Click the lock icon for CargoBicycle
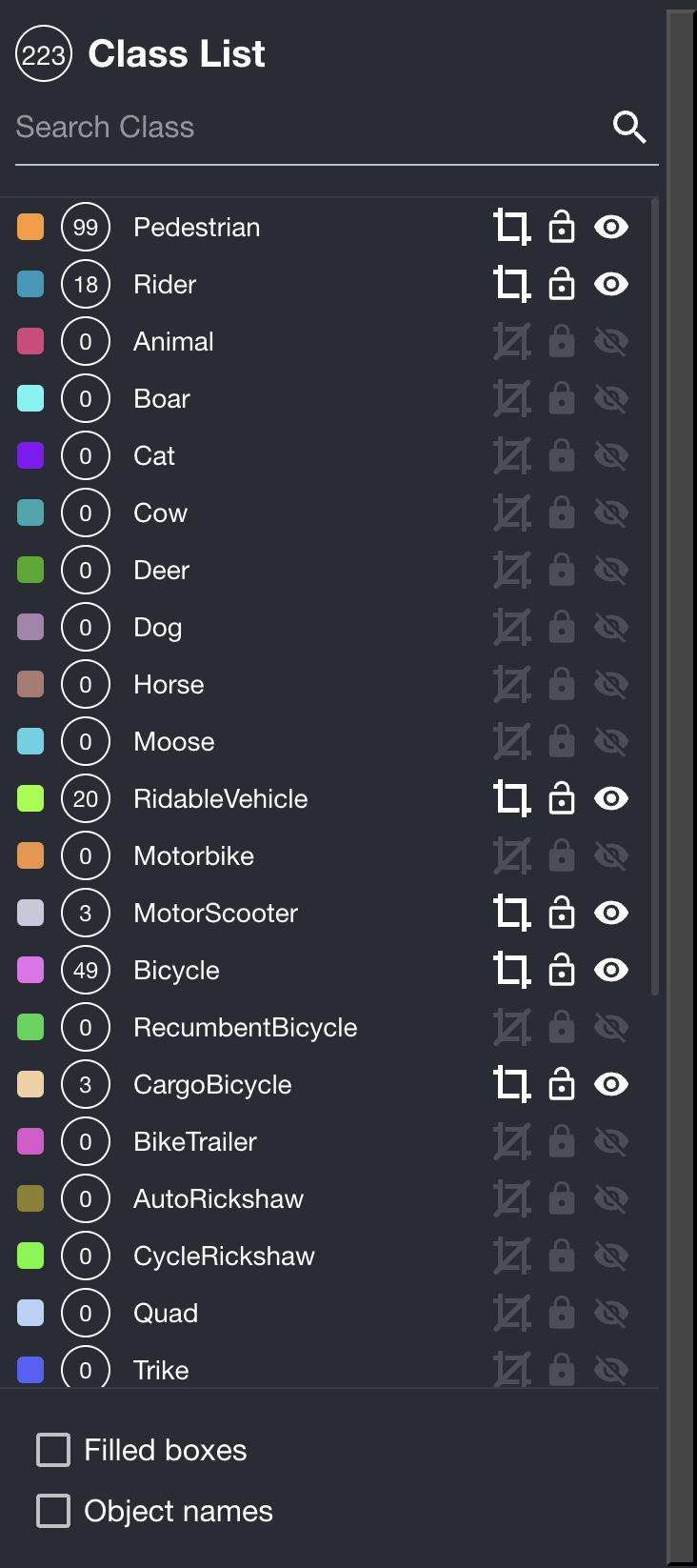Screen dimensions: 697x1568 562,1085
